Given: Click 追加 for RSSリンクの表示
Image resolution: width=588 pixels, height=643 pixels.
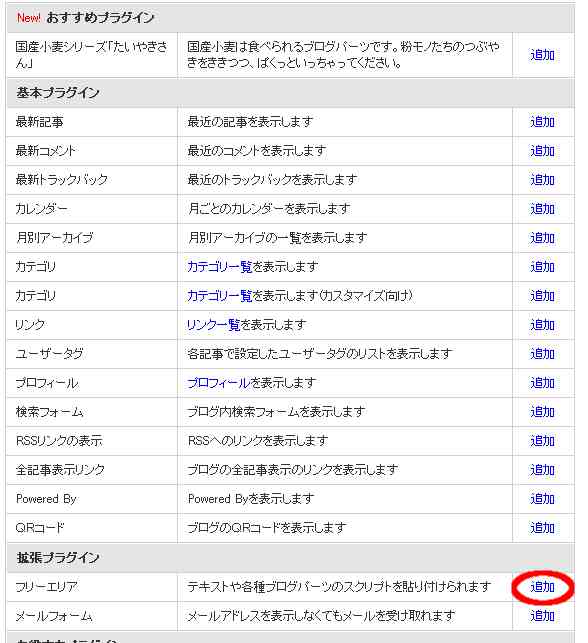Looking at the screenshot, I should (x=542, y=441).
